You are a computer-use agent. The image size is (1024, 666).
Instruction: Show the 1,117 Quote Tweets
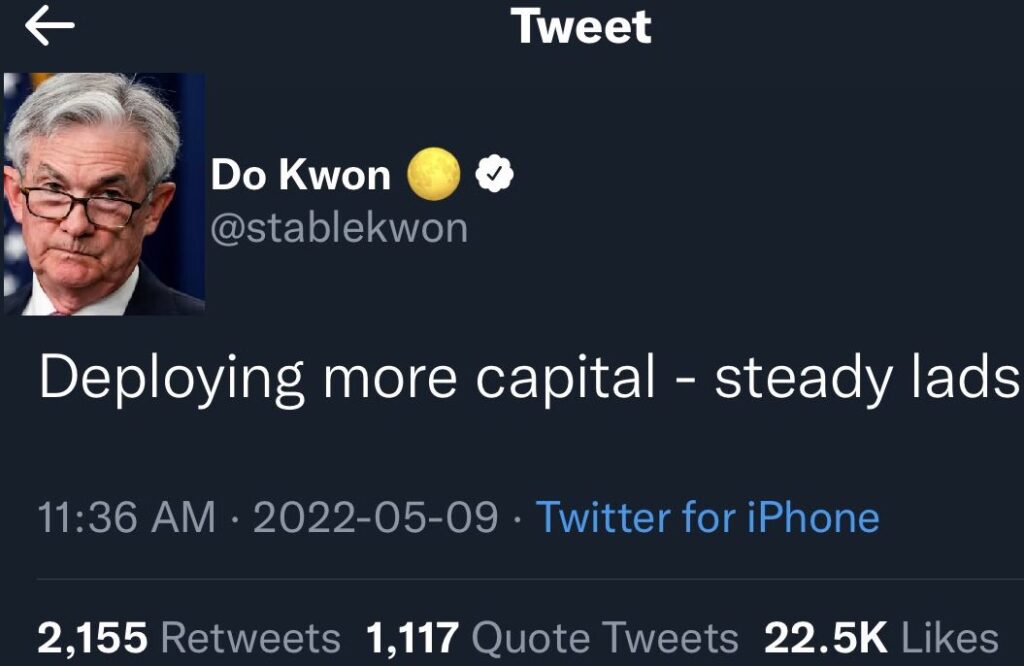click(553, 639)
